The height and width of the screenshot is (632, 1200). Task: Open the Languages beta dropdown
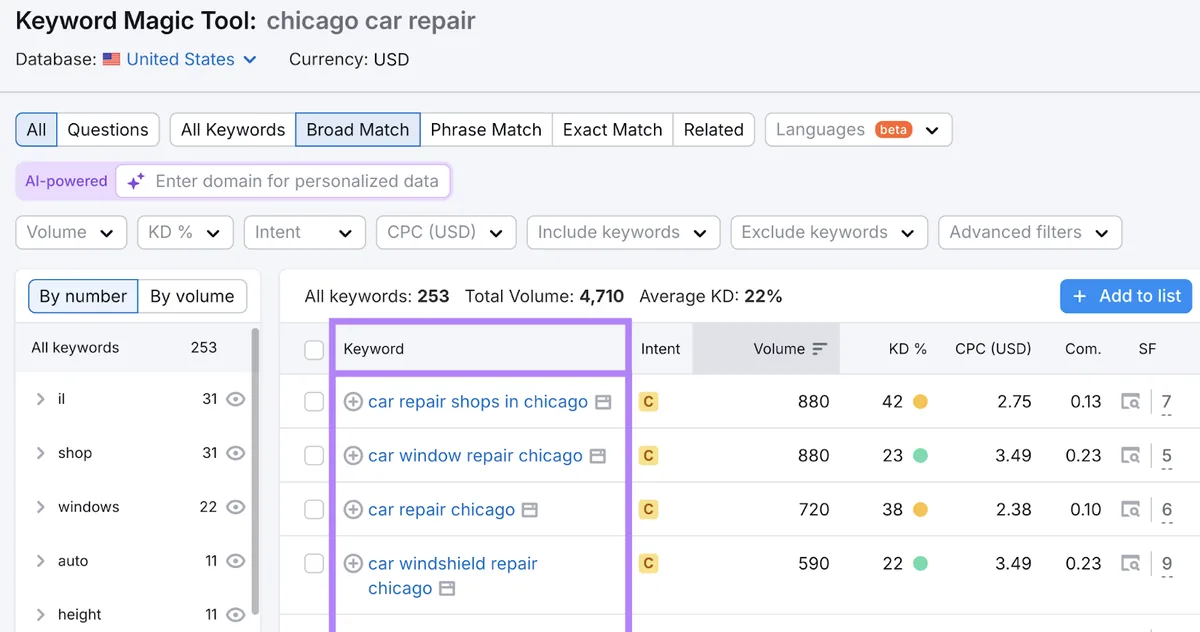(x=858, y=130)
